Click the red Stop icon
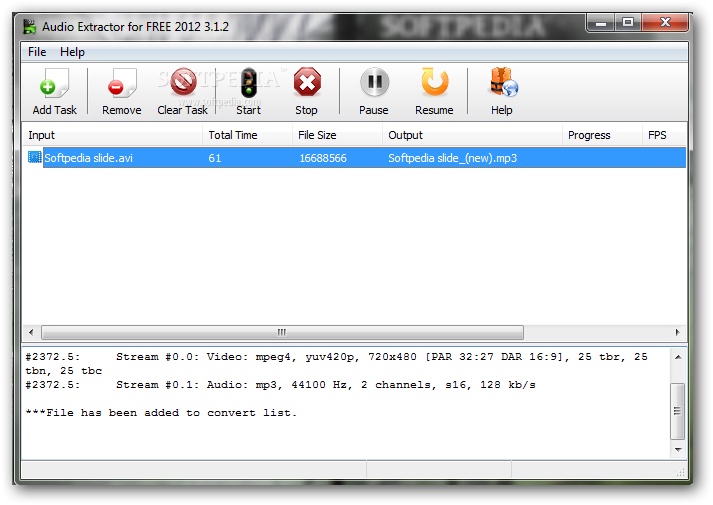713x505 pixels. pos(307,82)
